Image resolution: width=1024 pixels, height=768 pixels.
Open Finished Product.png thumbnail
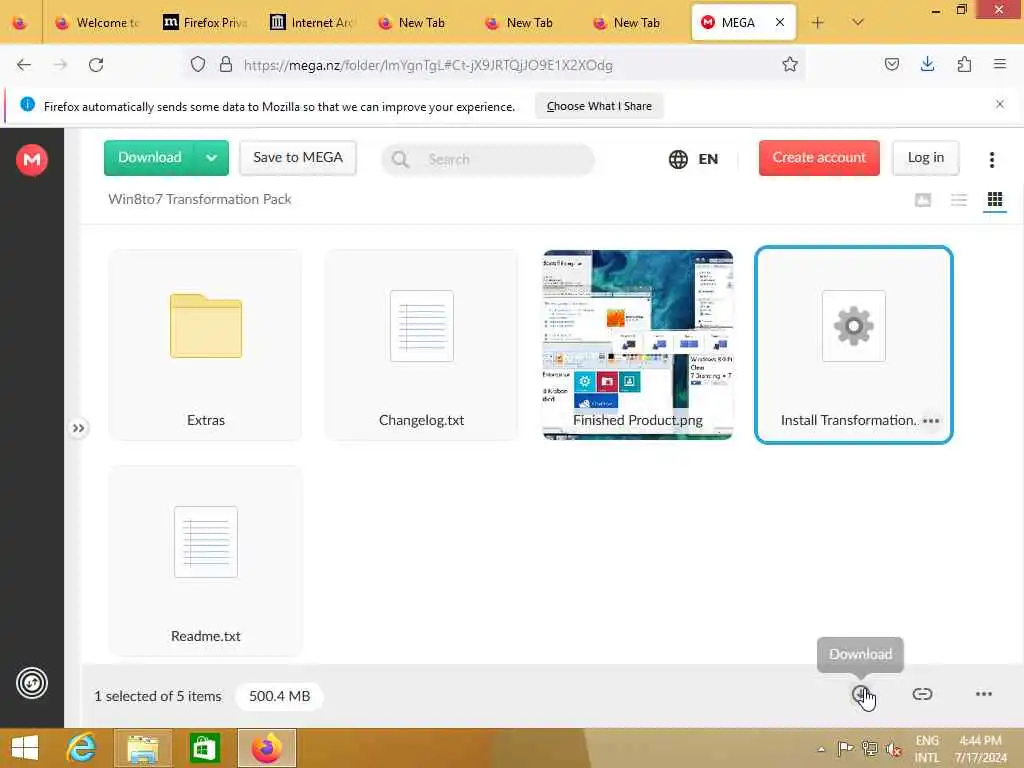(637, 345)
